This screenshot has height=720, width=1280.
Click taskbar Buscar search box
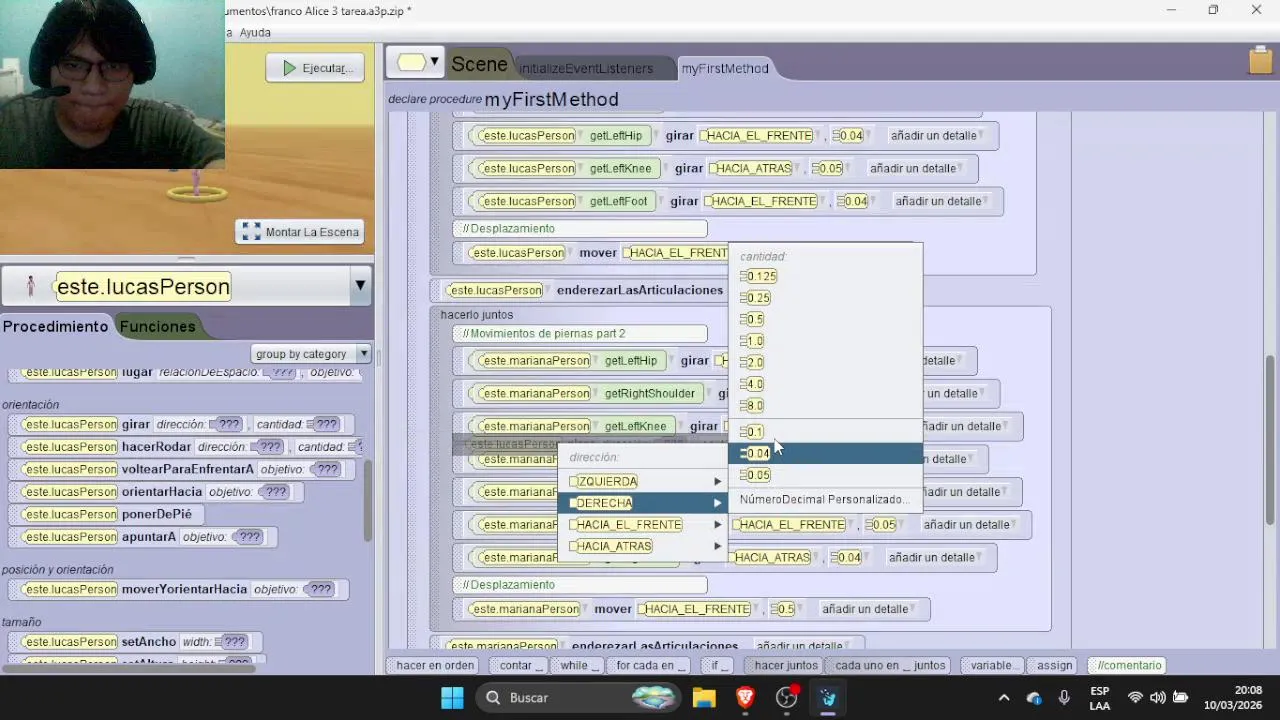(580, 698)
